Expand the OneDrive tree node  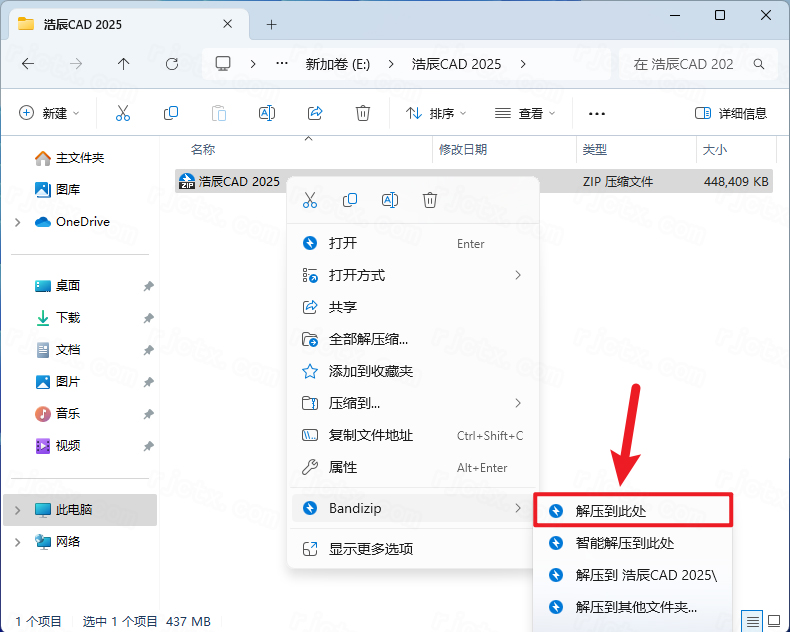tap(17, 222)
